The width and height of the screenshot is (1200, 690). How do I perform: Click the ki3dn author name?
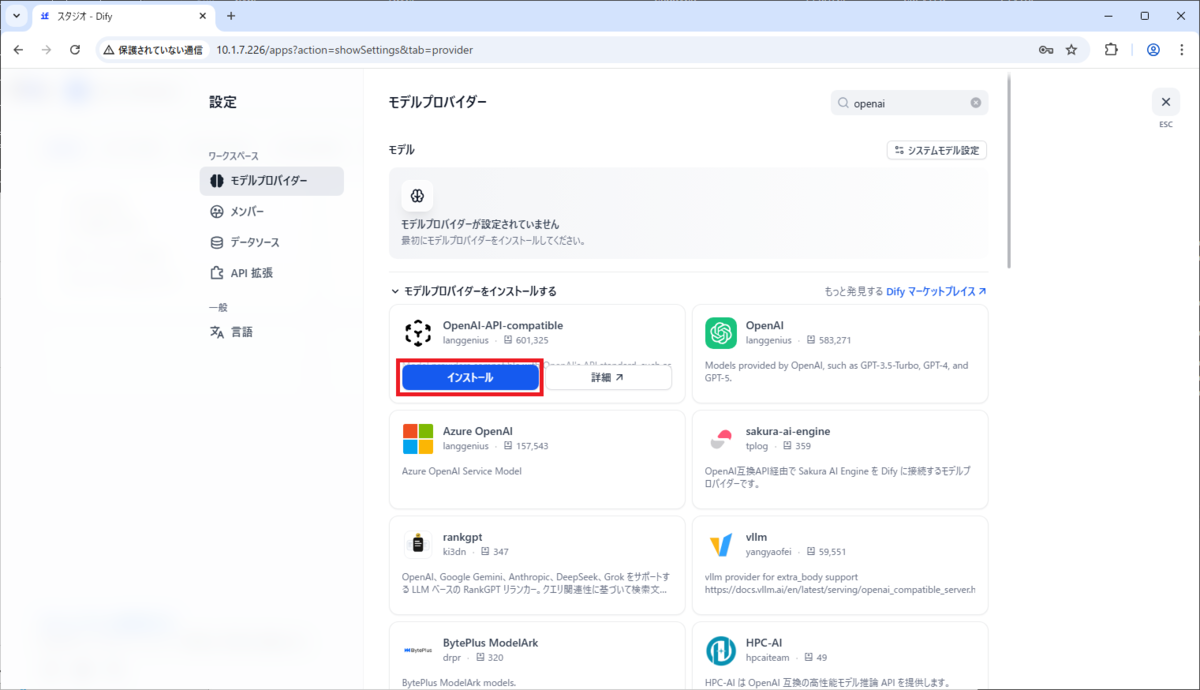click(x=456, y=551)
